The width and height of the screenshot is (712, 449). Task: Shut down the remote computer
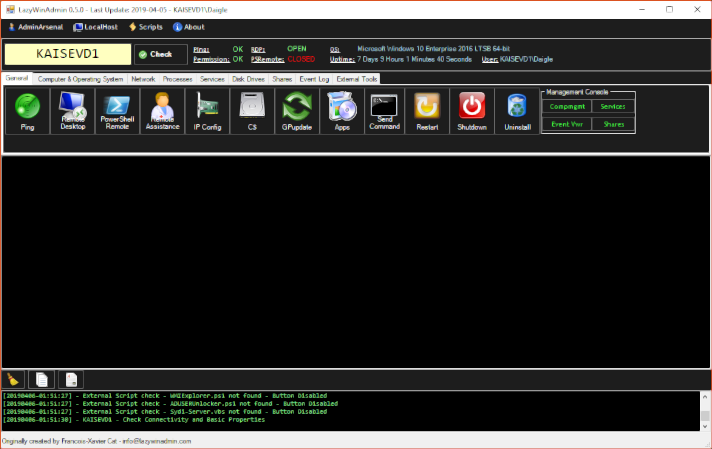(472, 111)
